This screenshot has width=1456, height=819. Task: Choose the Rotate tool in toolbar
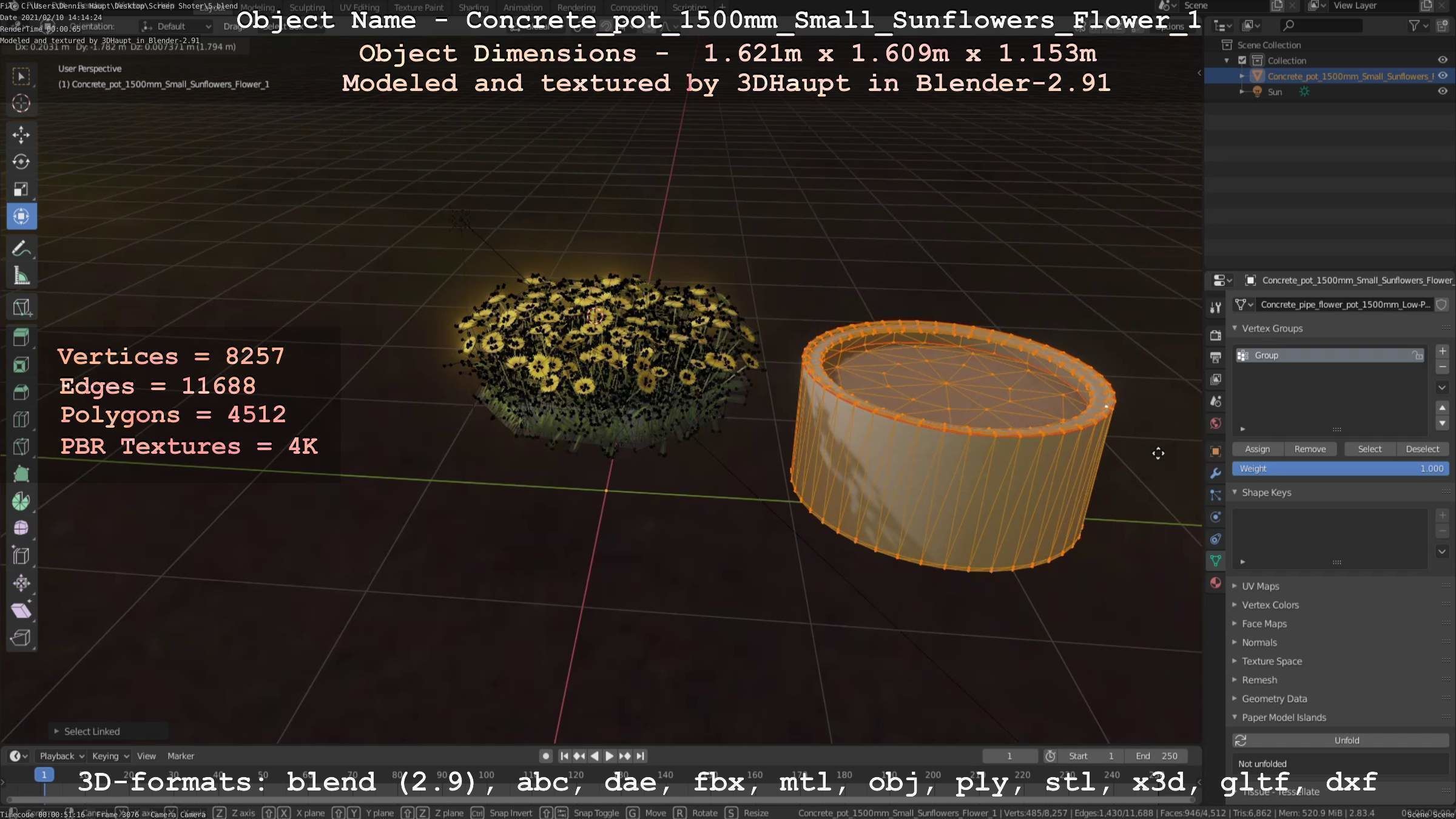coord(21,162)
